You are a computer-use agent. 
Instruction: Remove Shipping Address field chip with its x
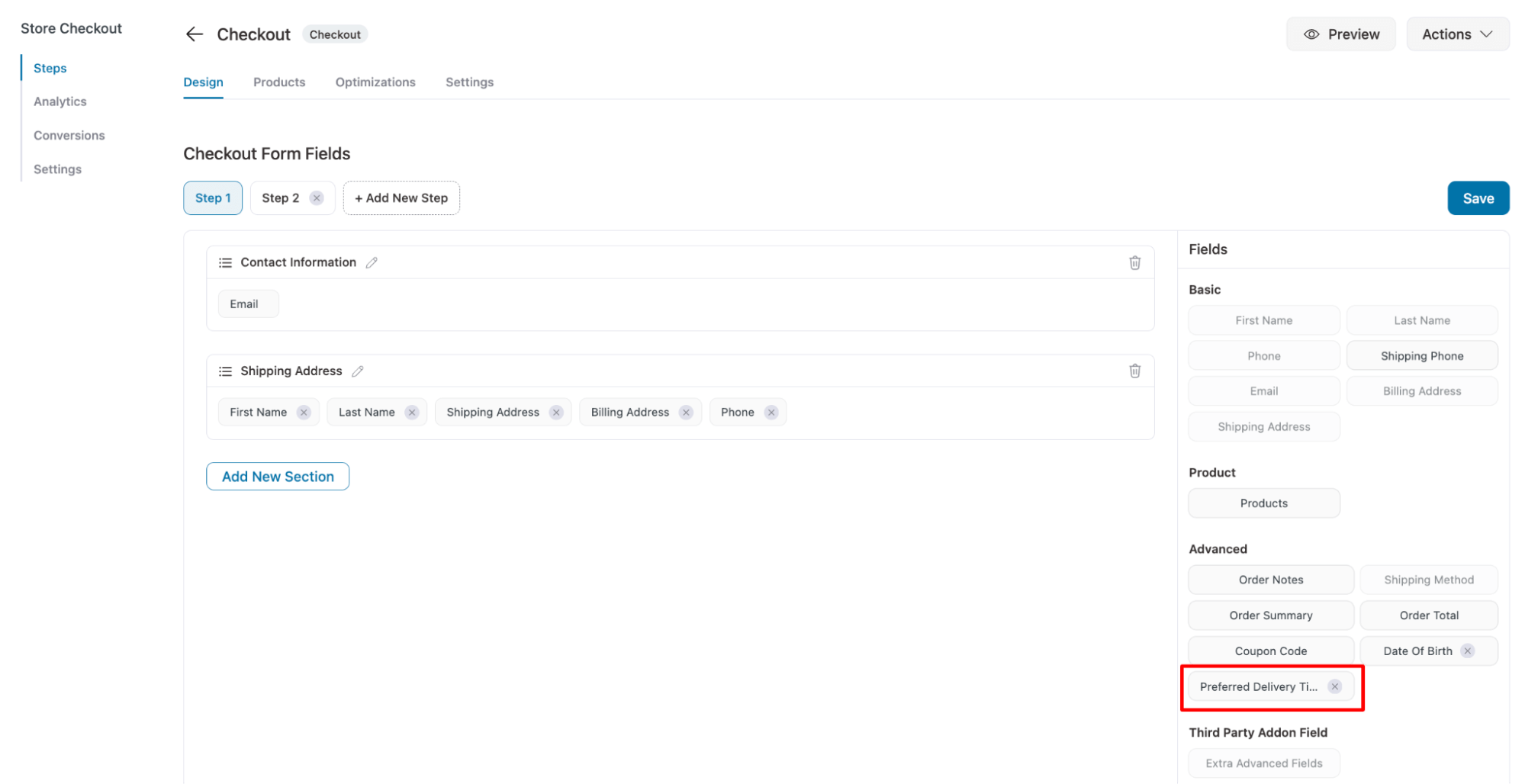pyautogui.click(x=556, y=413)
